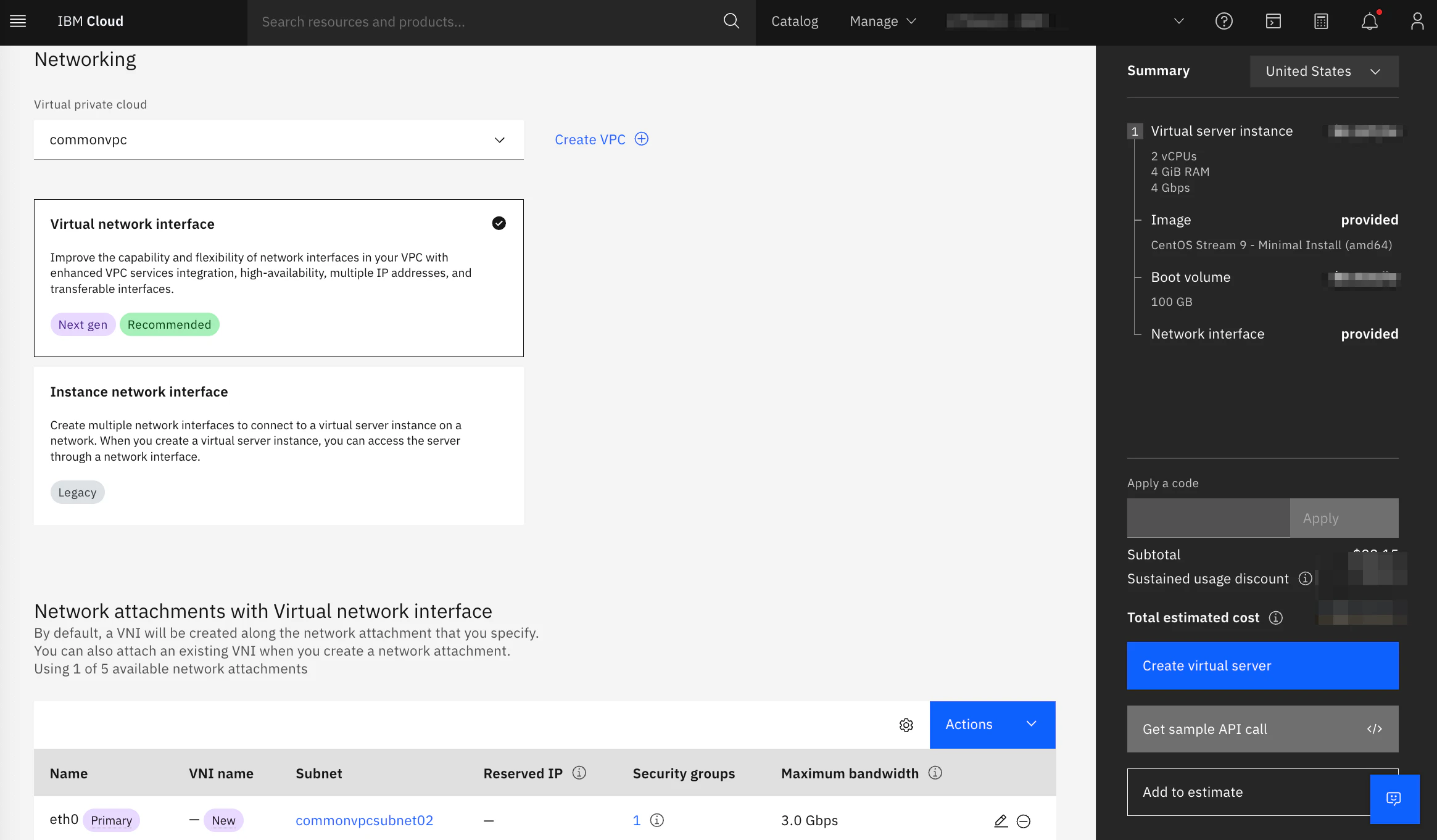1437x840 pixels.
Task: Remove the eth0 network attachment
Action: (1024, 821)
